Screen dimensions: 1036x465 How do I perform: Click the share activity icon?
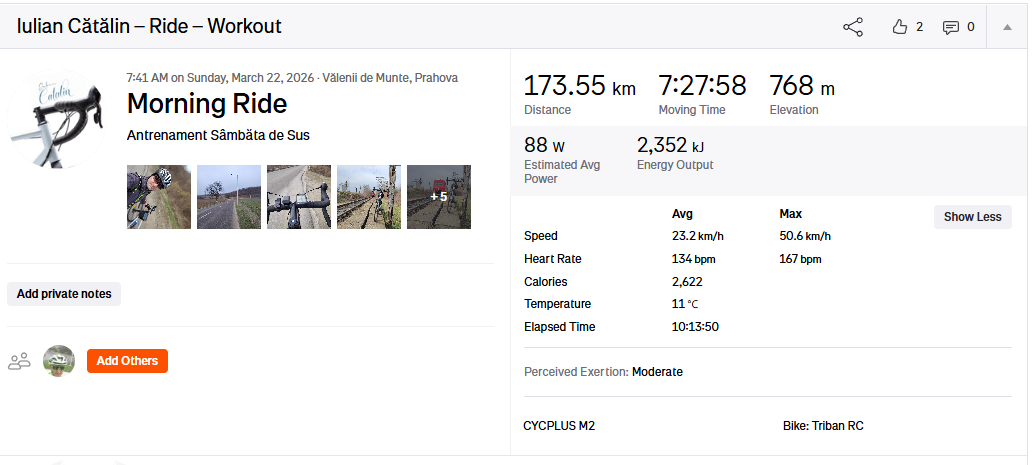[853, 27]
